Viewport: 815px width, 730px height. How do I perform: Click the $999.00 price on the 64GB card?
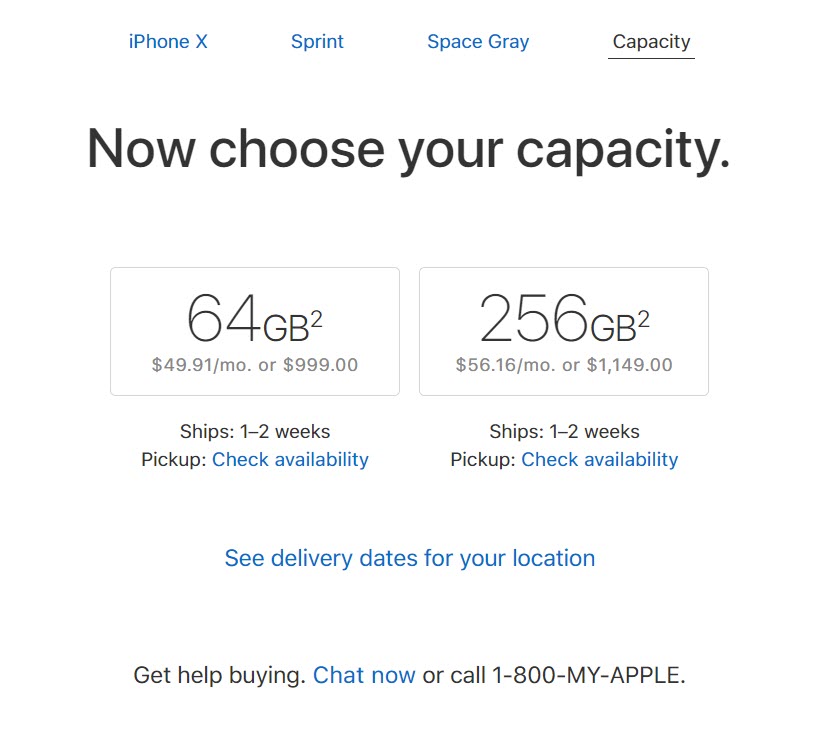pos(320,364)
